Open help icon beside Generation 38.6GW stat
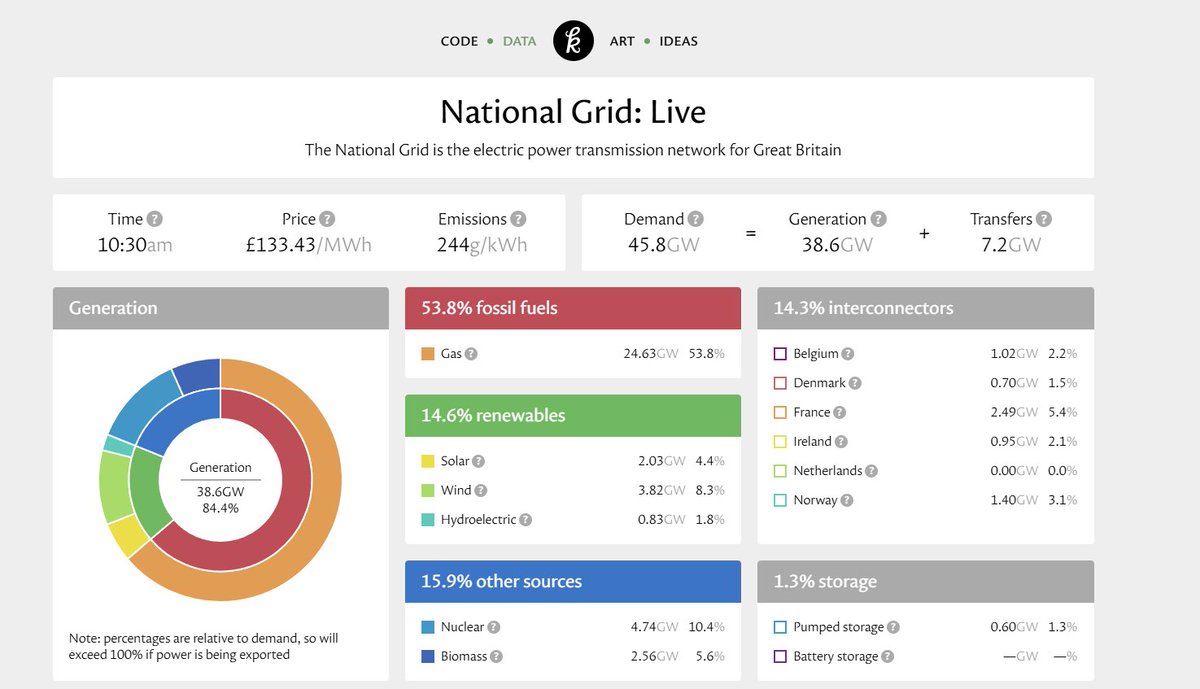Screen dimensions: 1200x689 coord(878,219)
